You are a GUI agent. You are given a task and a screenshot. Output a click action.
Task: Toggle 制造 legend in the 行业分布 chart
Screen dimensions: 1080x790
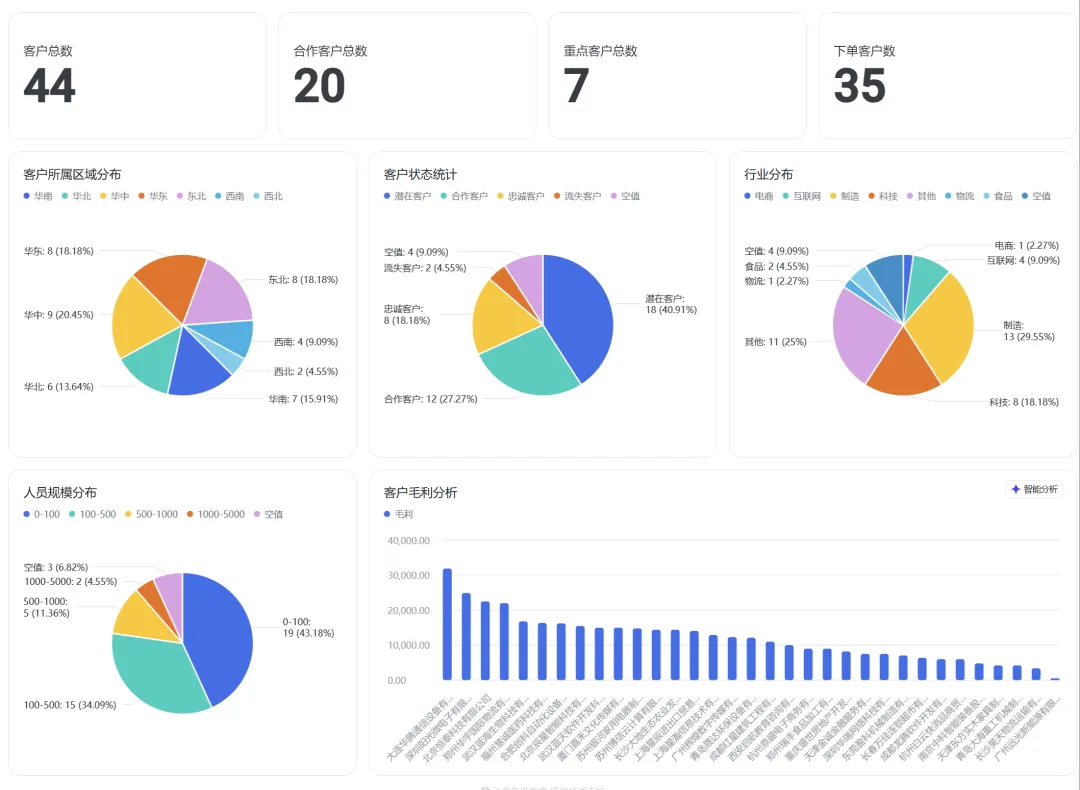844,196
